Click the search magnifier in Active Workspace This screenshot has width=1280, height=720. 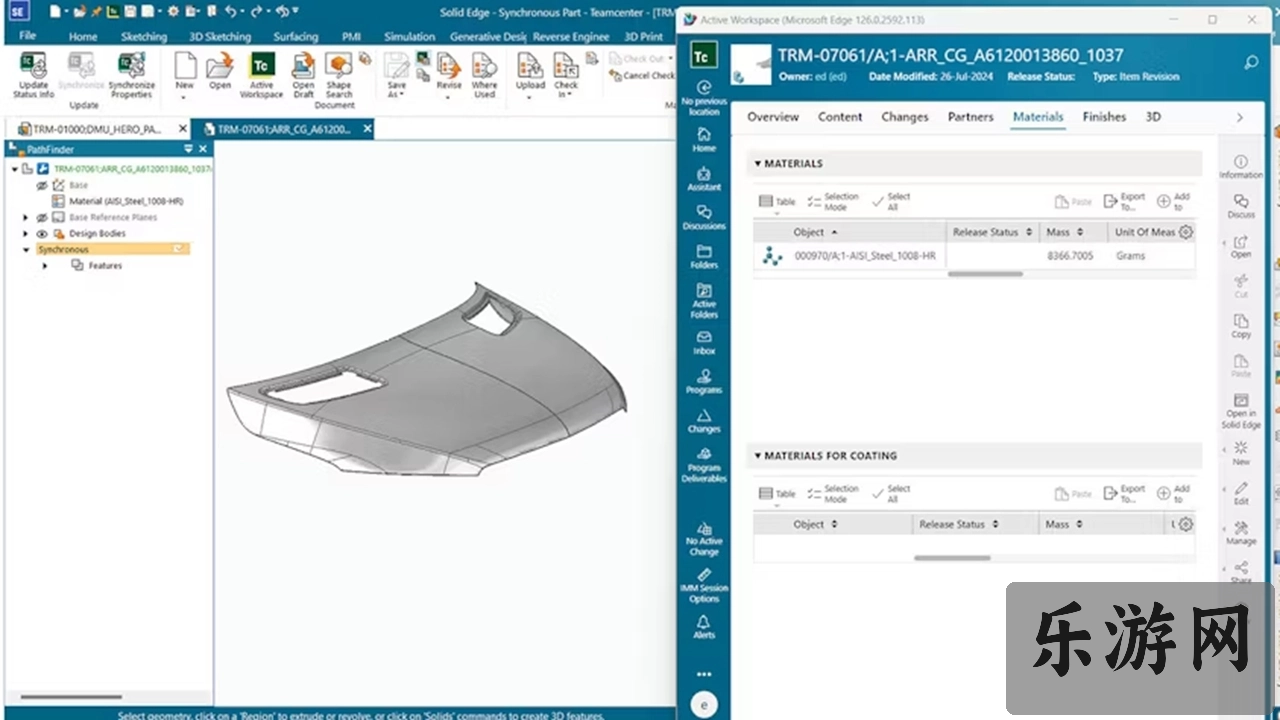[x=1251, y=62]
